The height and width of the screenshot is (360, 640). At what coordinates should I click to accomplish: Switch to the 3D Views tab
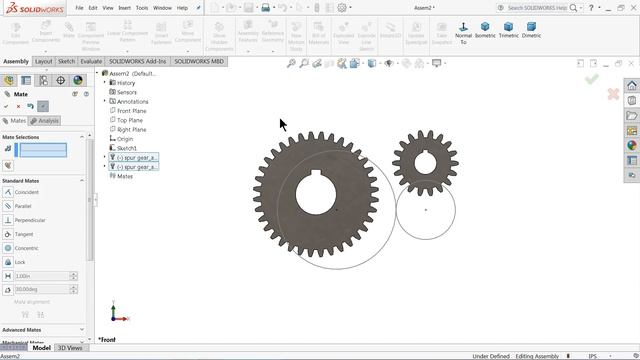point(70,348)
